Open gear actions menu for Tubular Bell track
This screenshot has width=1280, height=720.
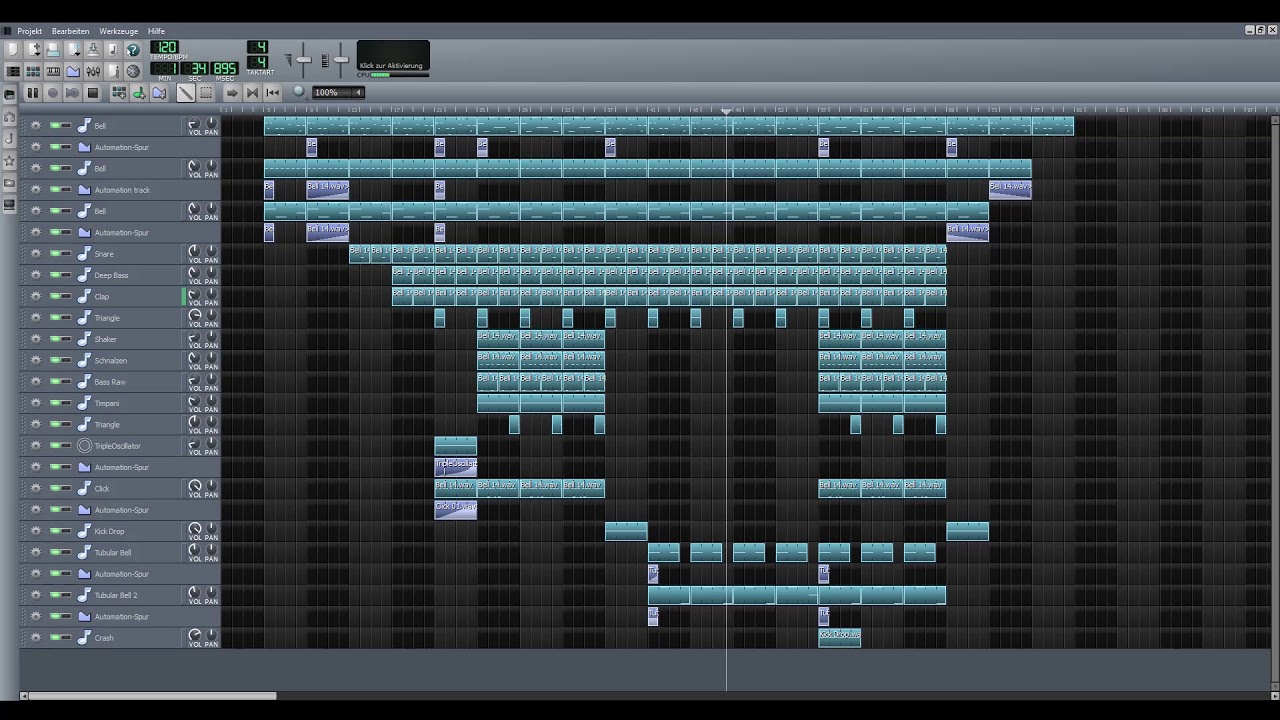pyautogui.click(x=36, y=552)
